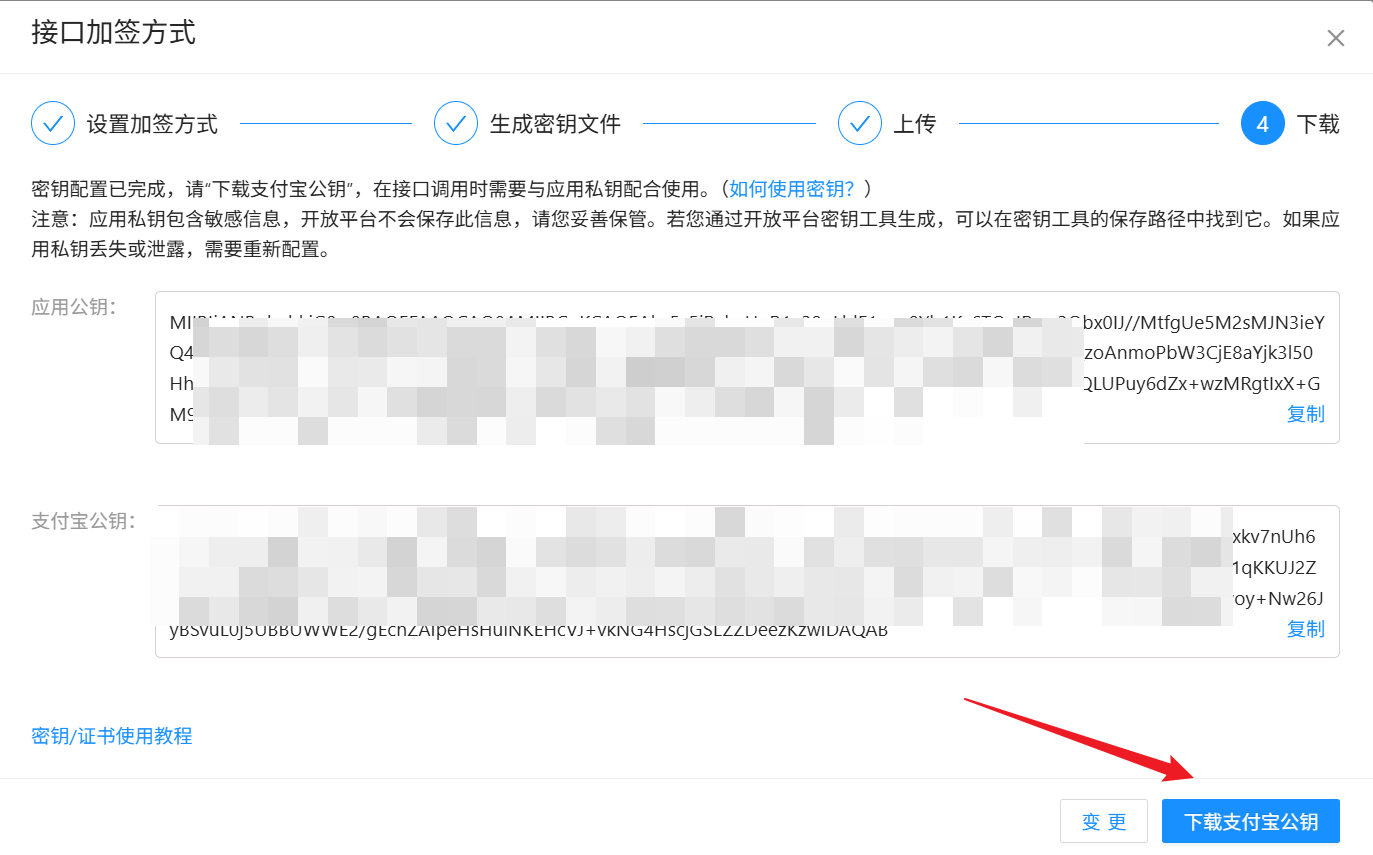The width and height of the screenshot is (1373, 855).
Task: Copy the 支付宝公钥 using 复制
Action: click(1305, 628)
